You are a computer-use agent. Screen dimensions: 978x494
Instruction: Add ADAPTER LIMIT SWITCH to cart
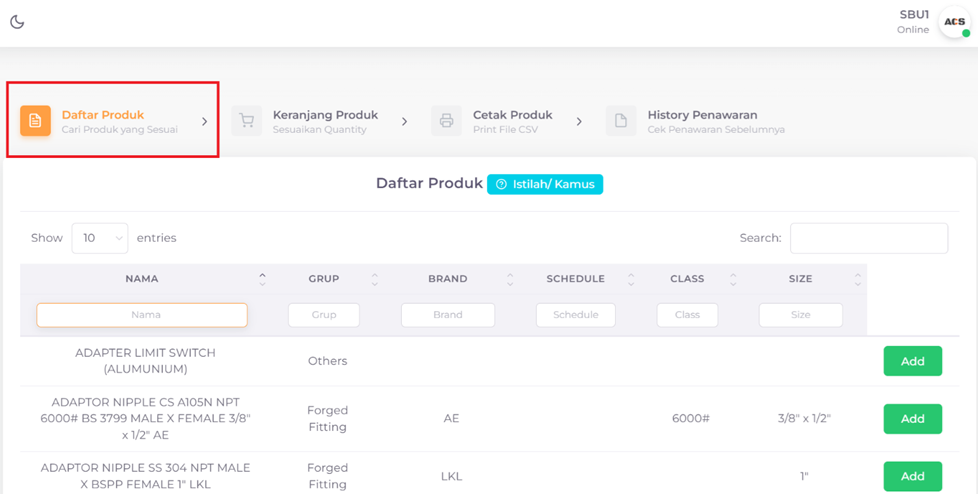coord(912,361)
